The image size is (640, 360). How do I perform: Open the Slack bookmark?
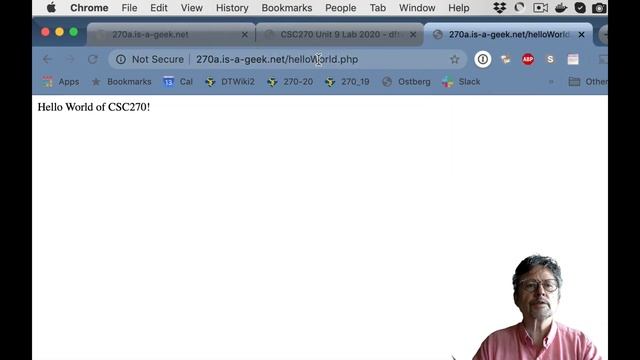point(461,82)
